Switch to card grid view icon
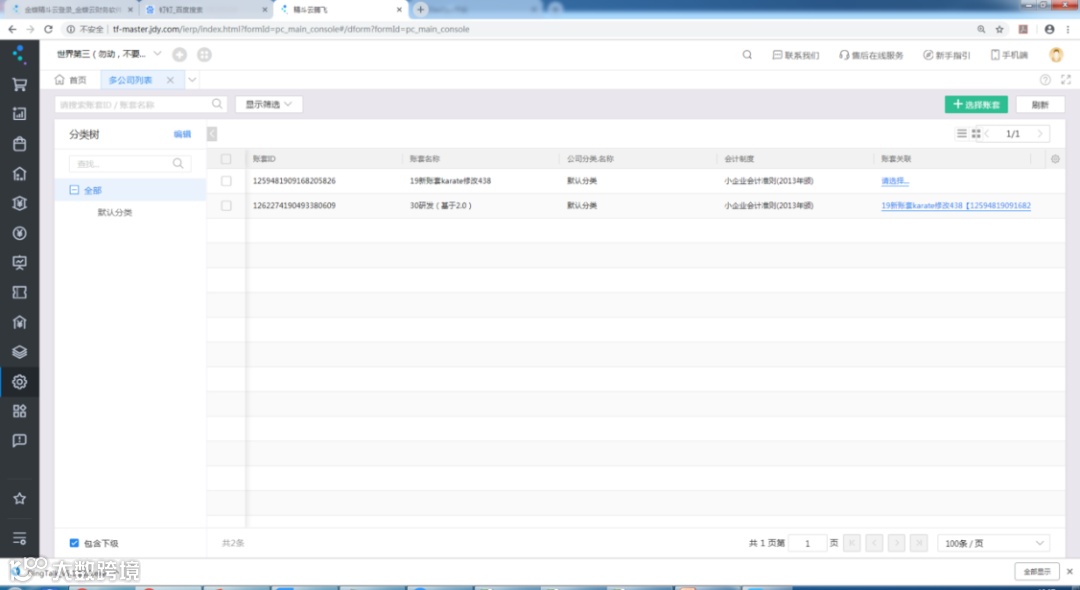 (976, 134)
